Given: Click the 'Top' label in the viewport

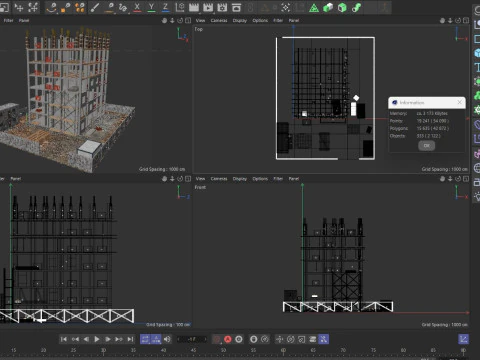Looking at the screenshot, I should point(199,29).
